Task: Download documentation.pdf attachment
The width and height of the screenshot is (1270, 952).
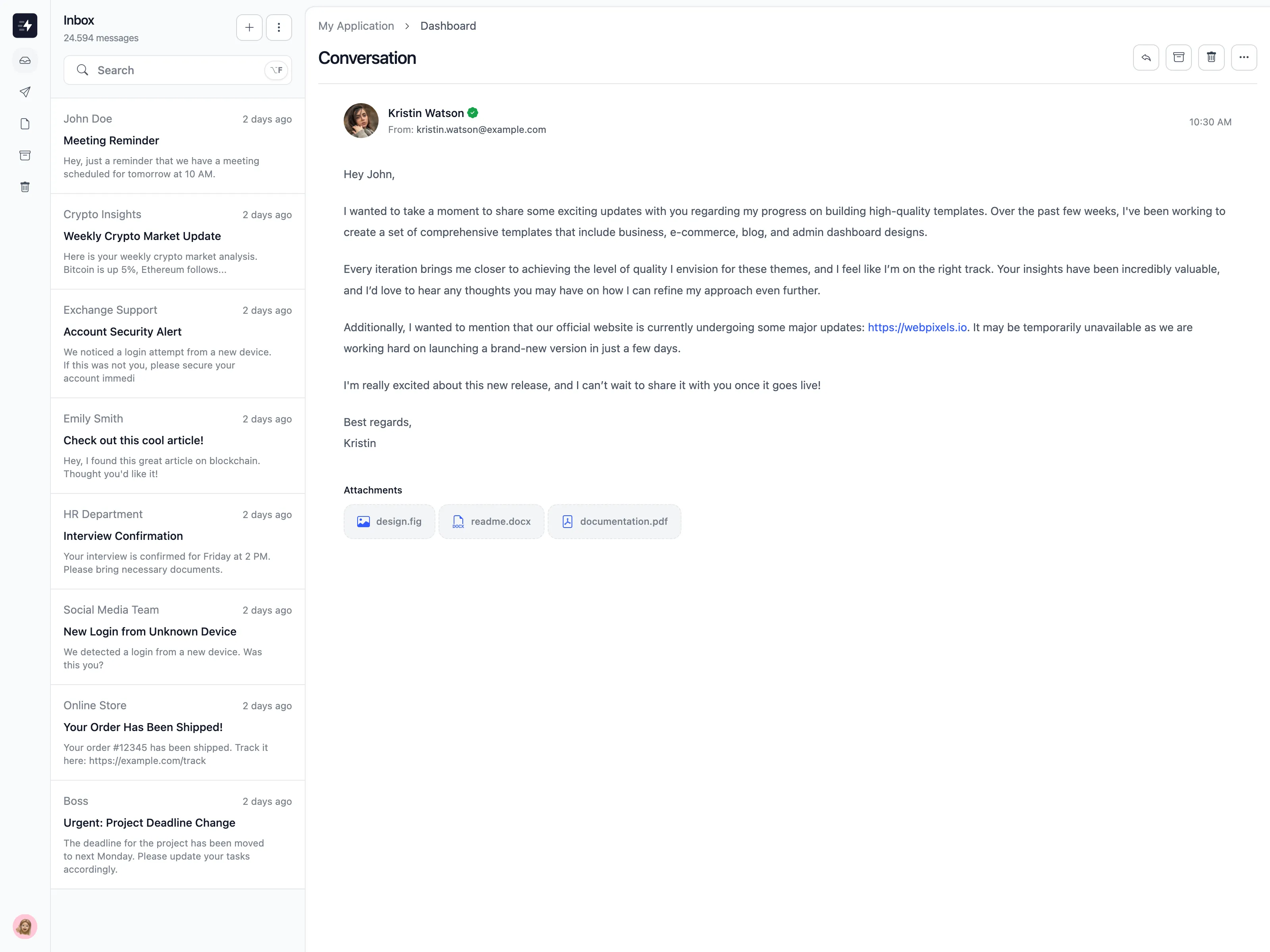Action: pyautogui.click(x=614, y=522)
